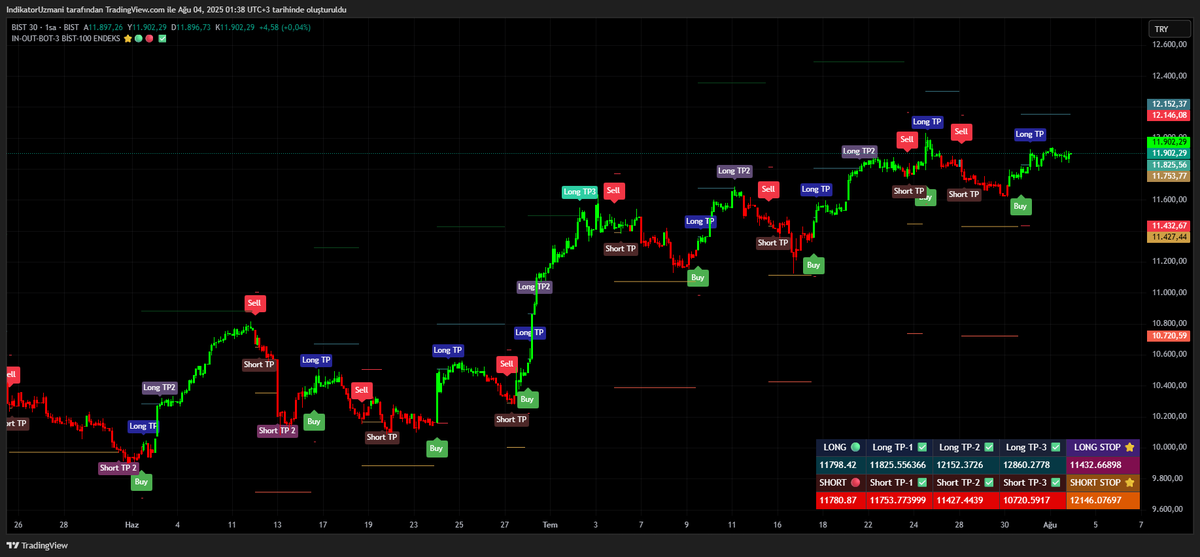Image resolution: width=1200 pixels, height=557 pixels.
Task: Click the +4,58 (+0,04%) change value
Action: (283, 28)
